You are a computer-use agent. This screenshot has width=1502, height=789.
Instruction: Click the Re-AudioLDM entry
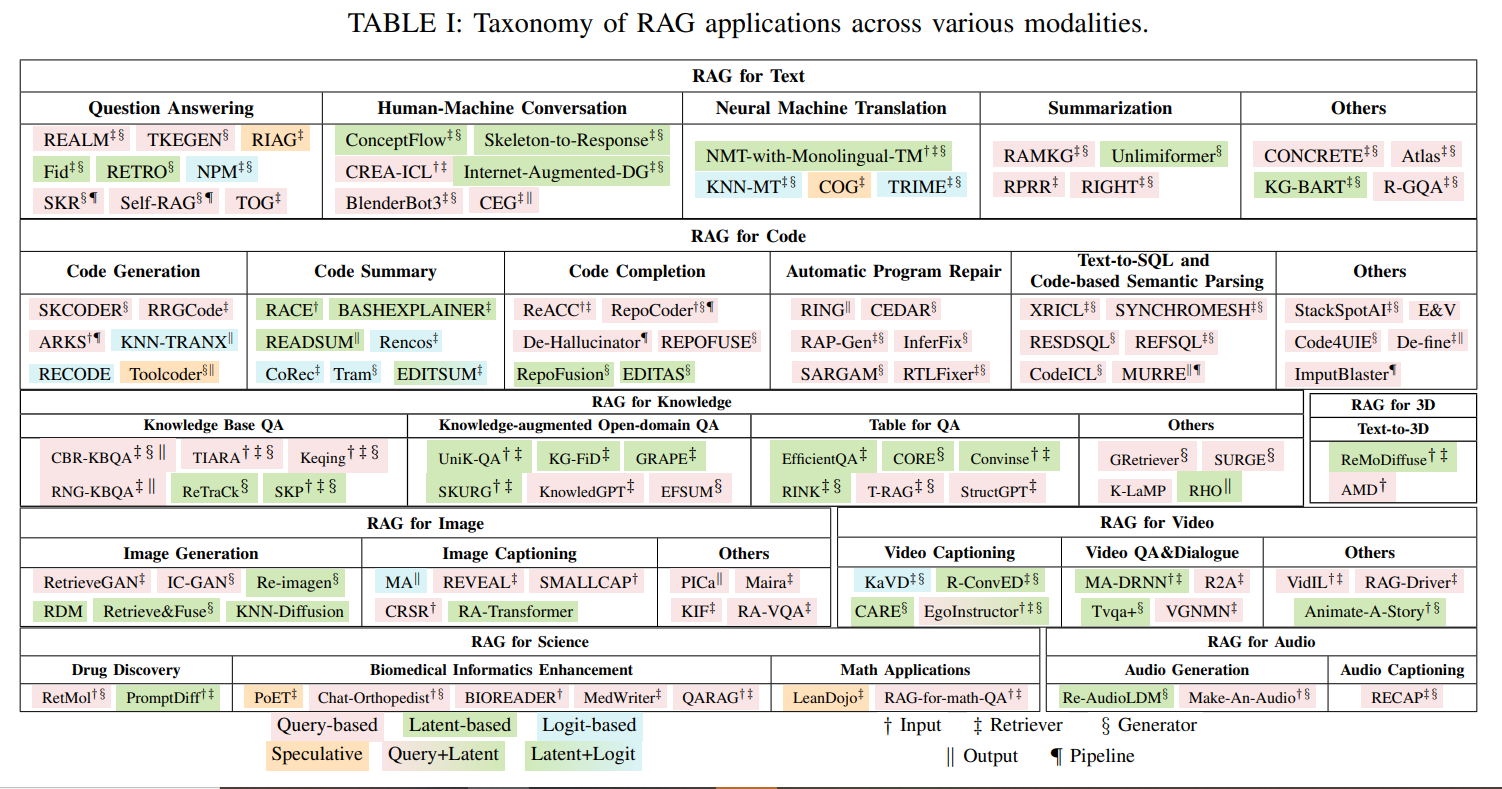point(1115,697)
